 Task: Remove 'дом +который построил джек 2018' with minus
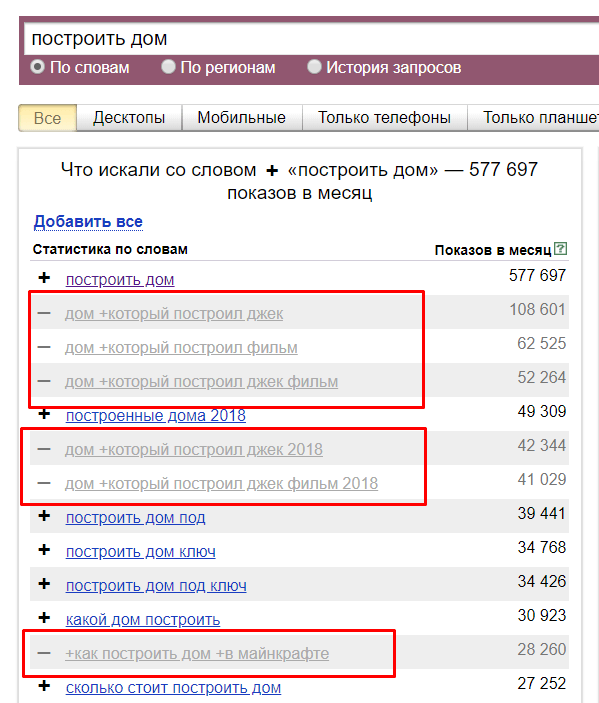pos(44,449)
